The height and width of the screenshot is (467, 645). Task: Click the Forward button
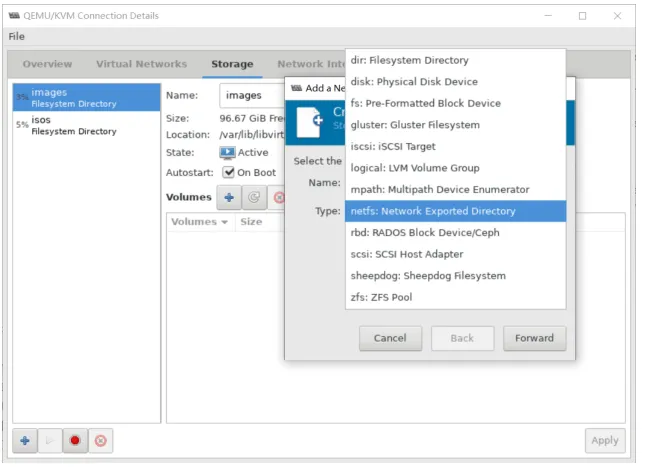534,338
